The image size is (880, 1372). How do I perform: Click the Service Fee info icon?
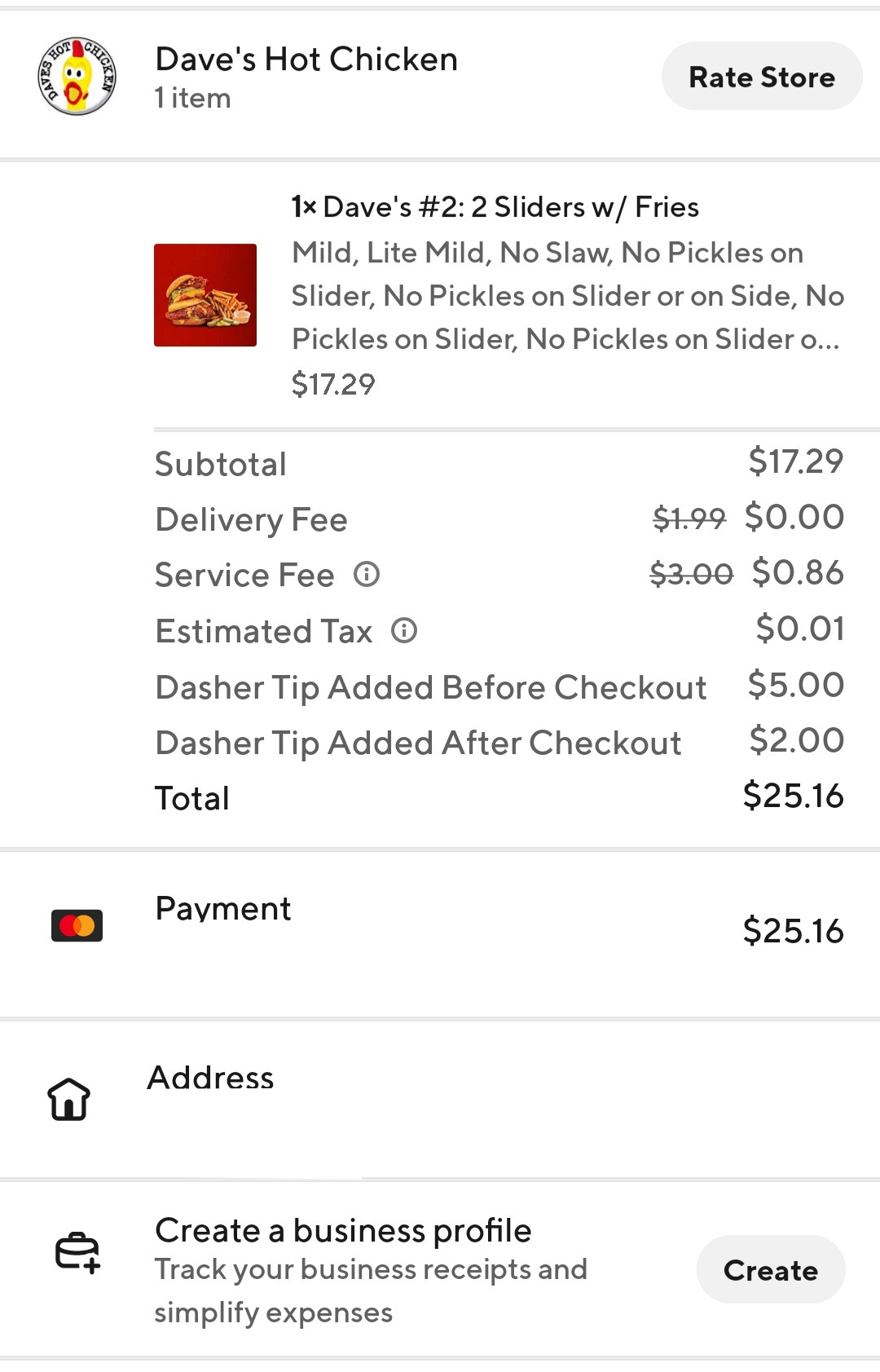pyautogui.click(x=367, y=575)
